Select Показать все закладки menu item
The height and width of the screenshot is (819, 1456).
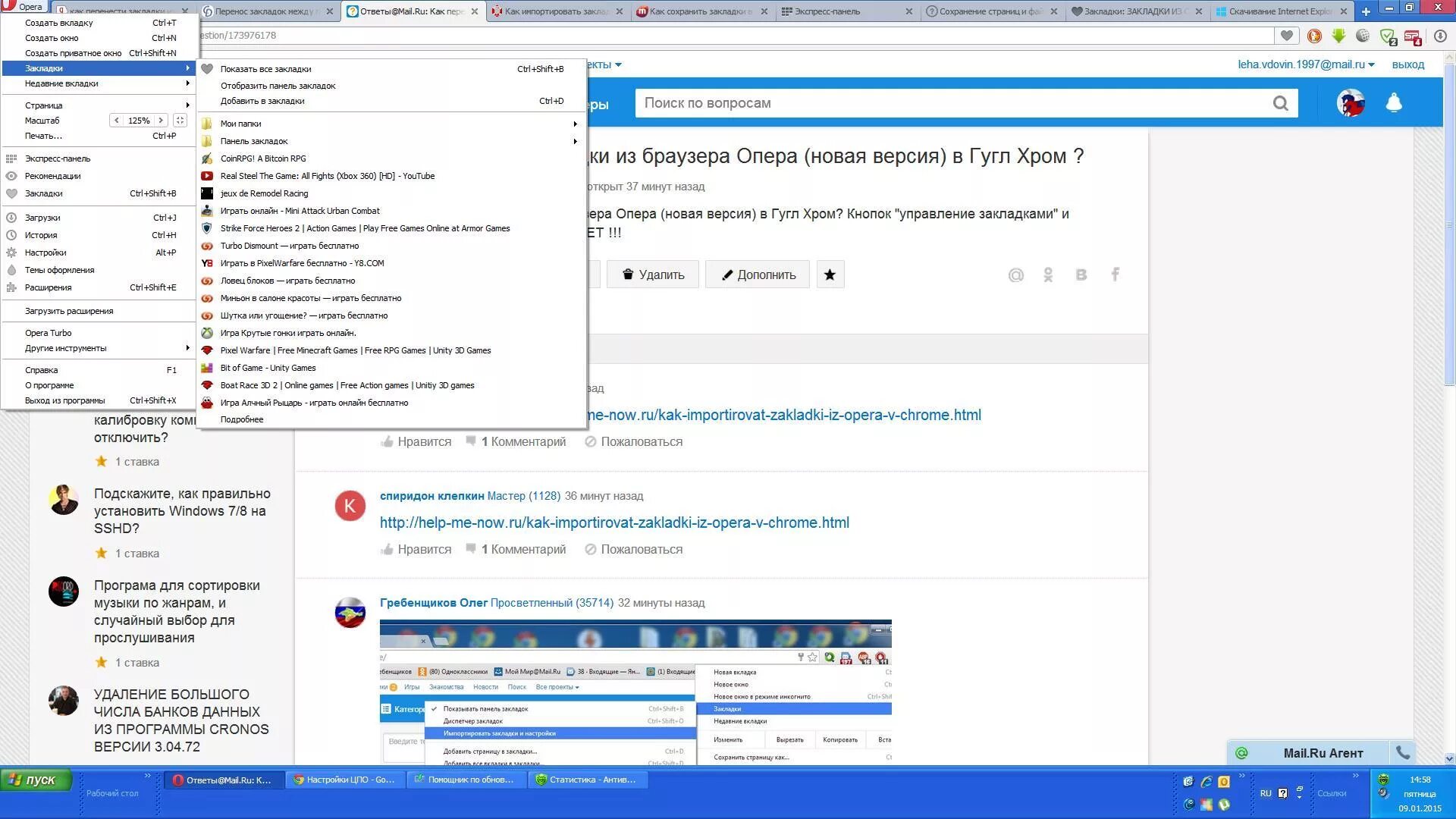pos(391,69)
